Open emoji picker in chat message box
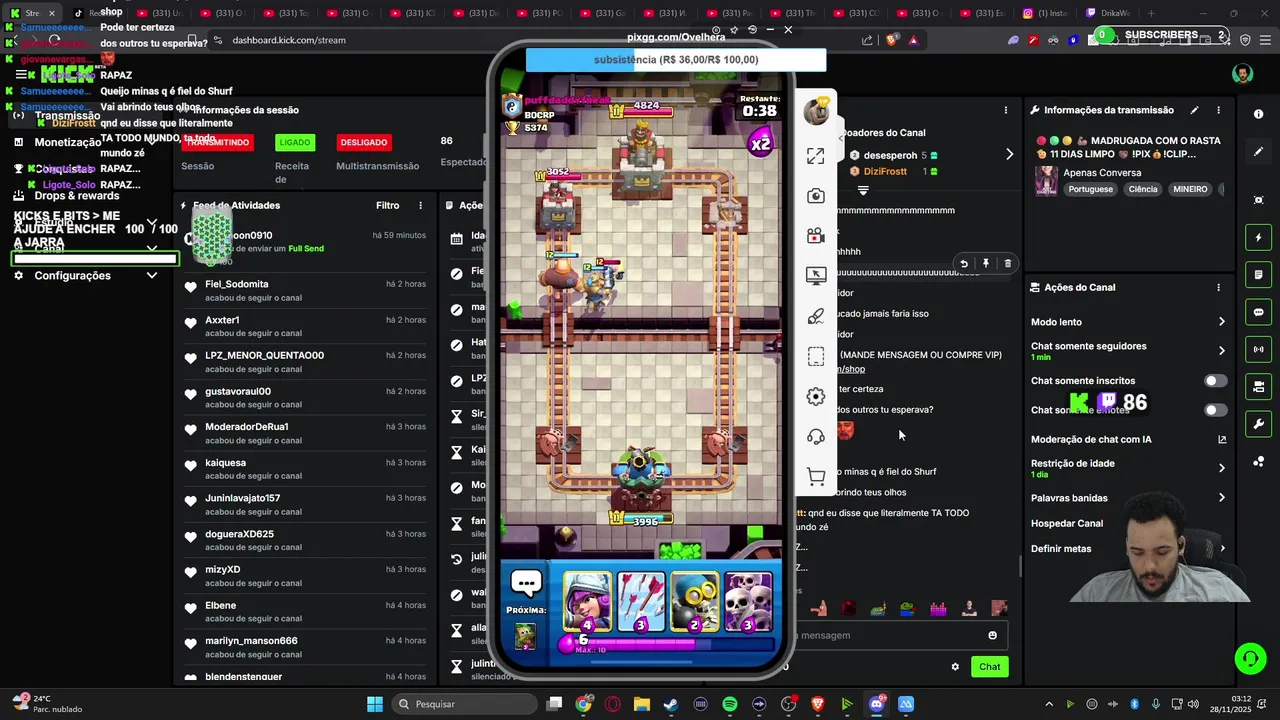This screenshot has width=1280, height=720. (x=992, y=635)
